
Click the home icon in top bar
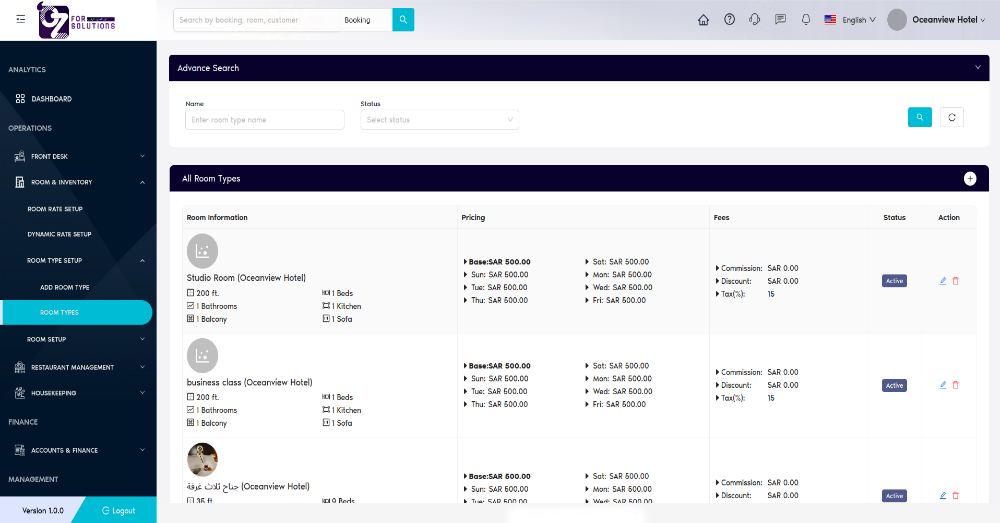703,20
